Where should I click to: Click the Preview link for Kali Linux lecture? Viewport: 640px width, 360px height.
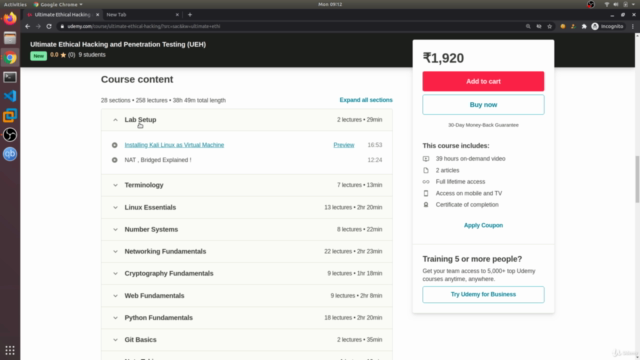click(344, 145)
